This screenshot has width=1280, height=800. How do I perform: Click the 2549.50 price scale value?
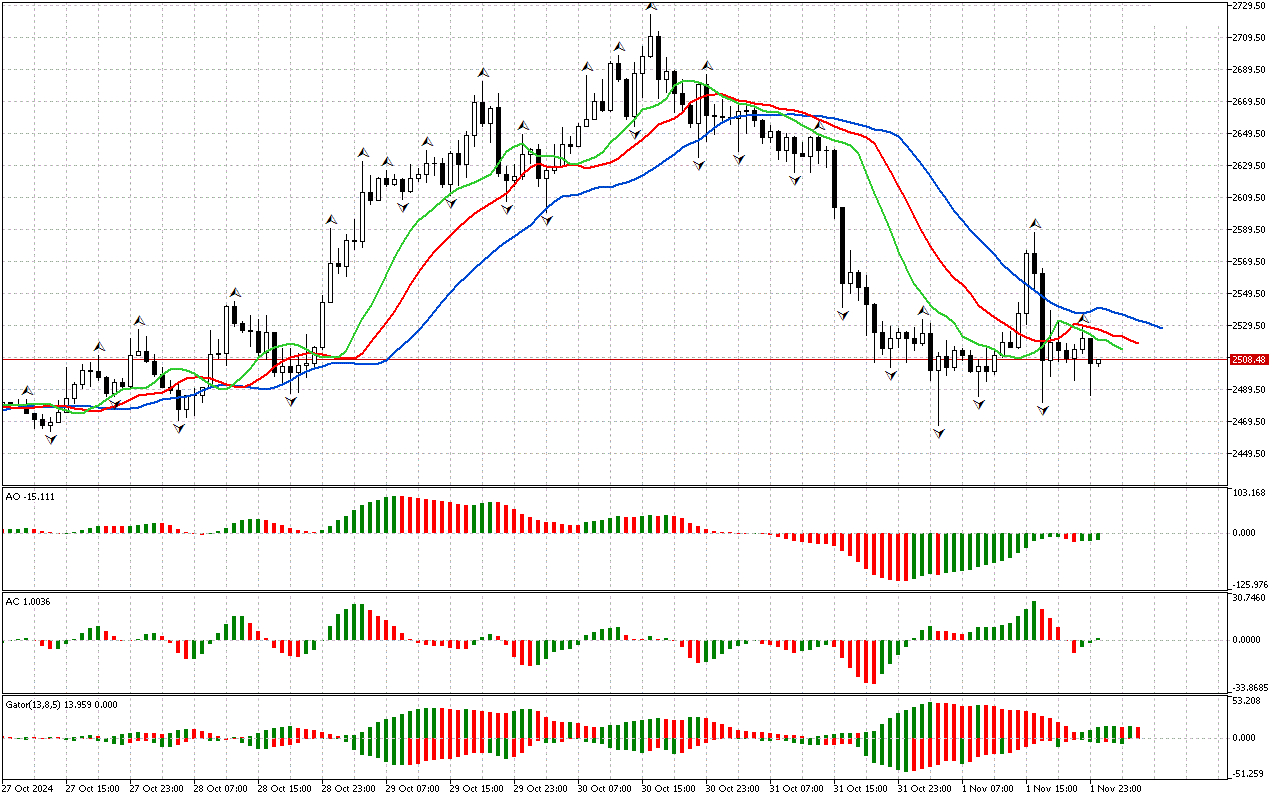point(1251,294)
